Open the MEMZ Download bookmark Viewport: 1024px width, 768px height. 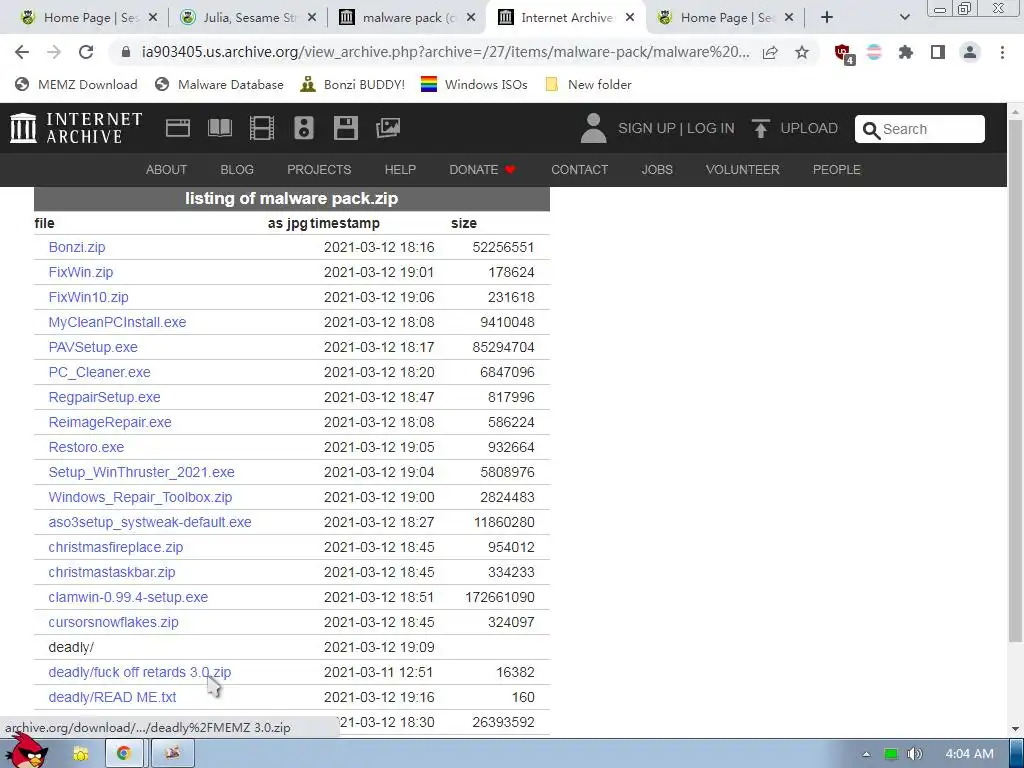(76, 84)
